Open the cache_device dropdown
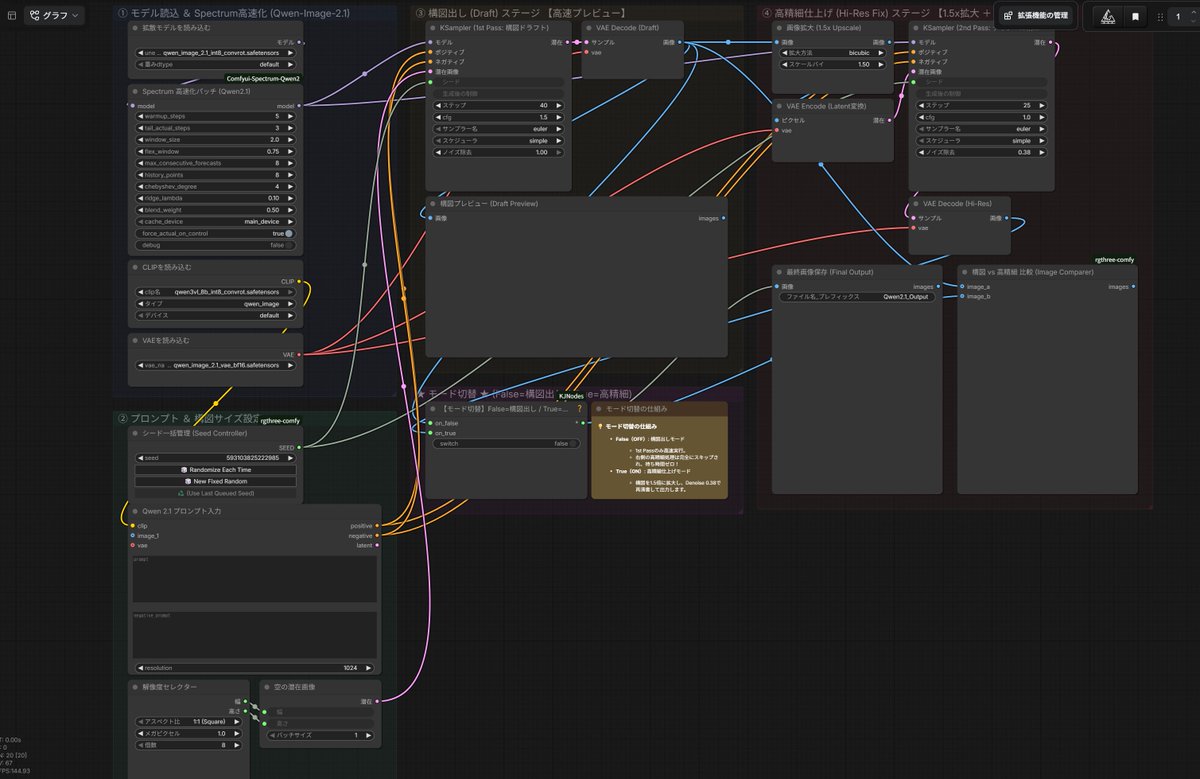The width and height of the screenshot is (1200, 779). 215,221
